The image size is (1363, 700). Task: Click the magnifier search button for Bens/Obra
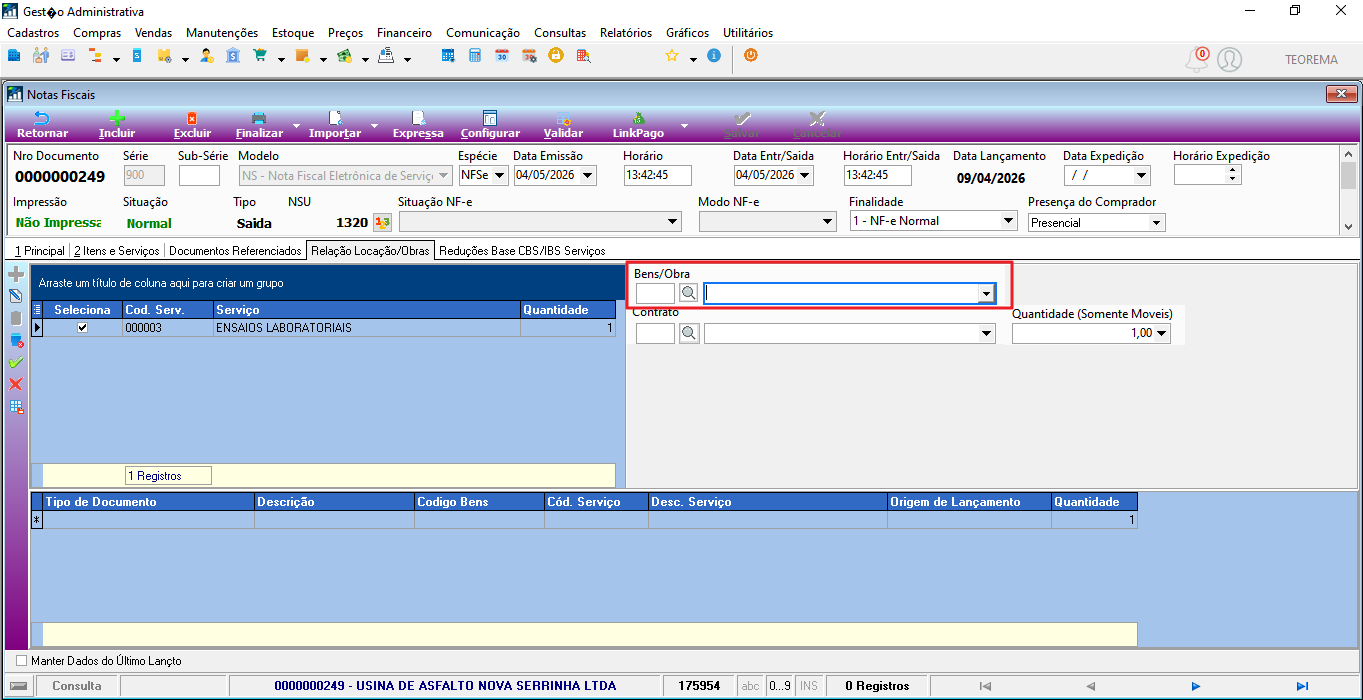pyautogui.click(x=689, y=293)
